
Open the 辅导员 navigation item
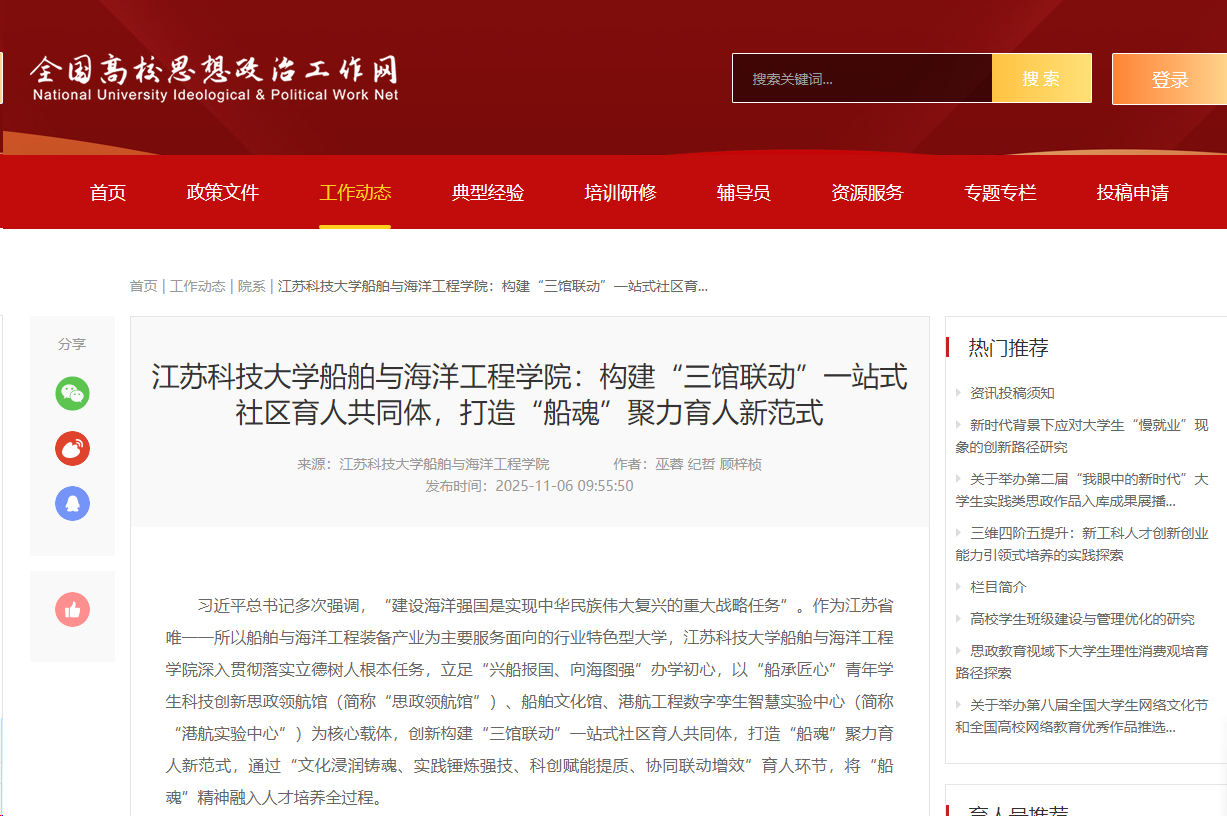click(744, 193)
